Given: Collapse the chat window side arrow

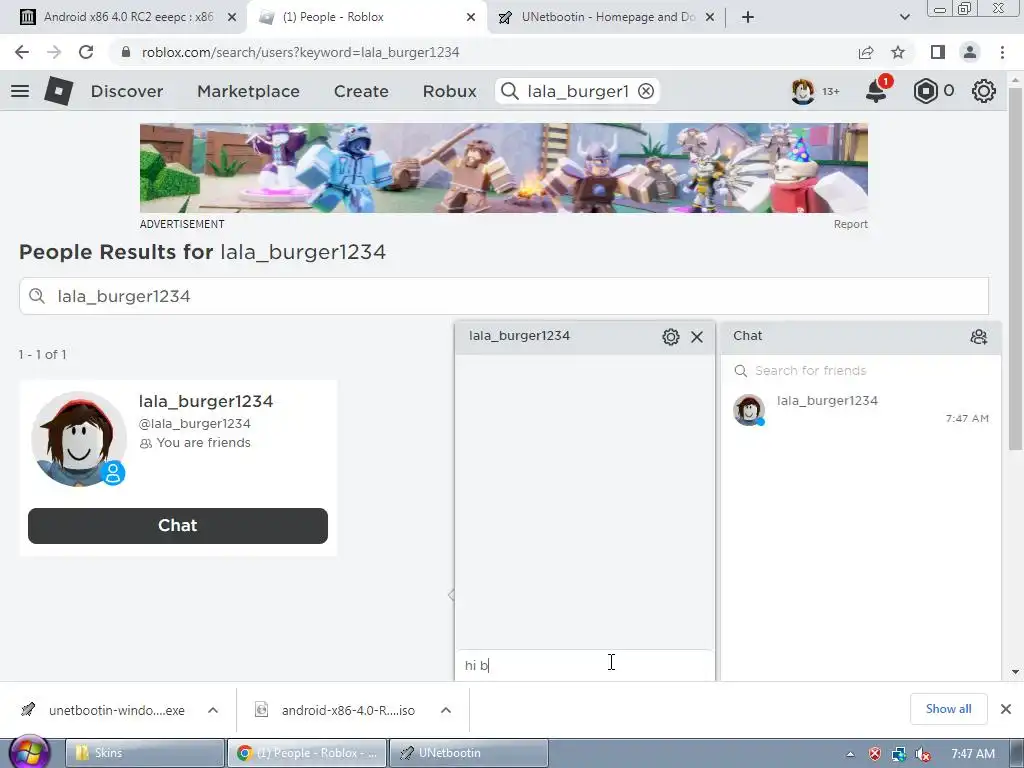Looking at the screenshot, I should click(x=451, y=595).
